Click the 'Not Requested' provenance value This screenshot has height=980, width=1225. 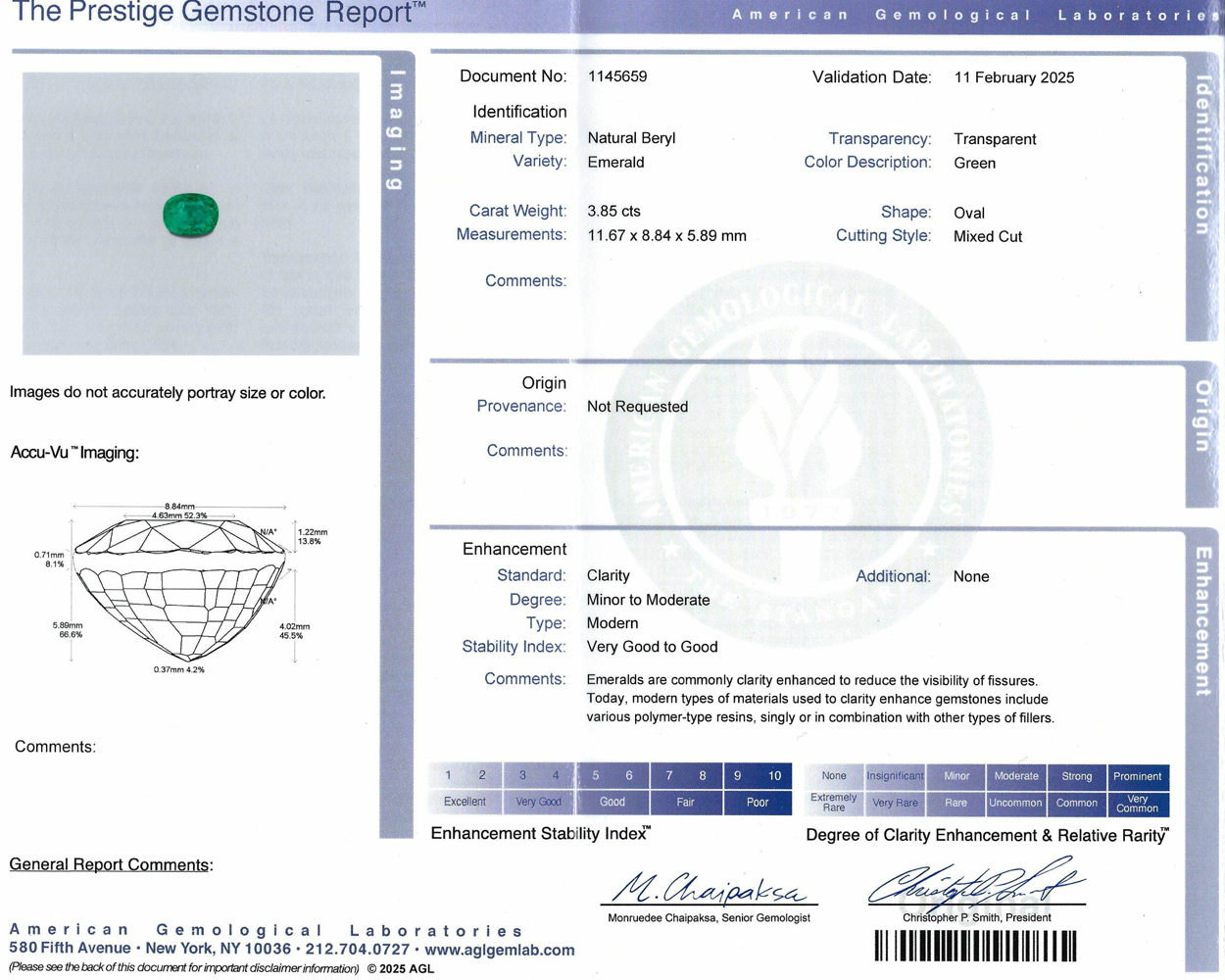637,407
